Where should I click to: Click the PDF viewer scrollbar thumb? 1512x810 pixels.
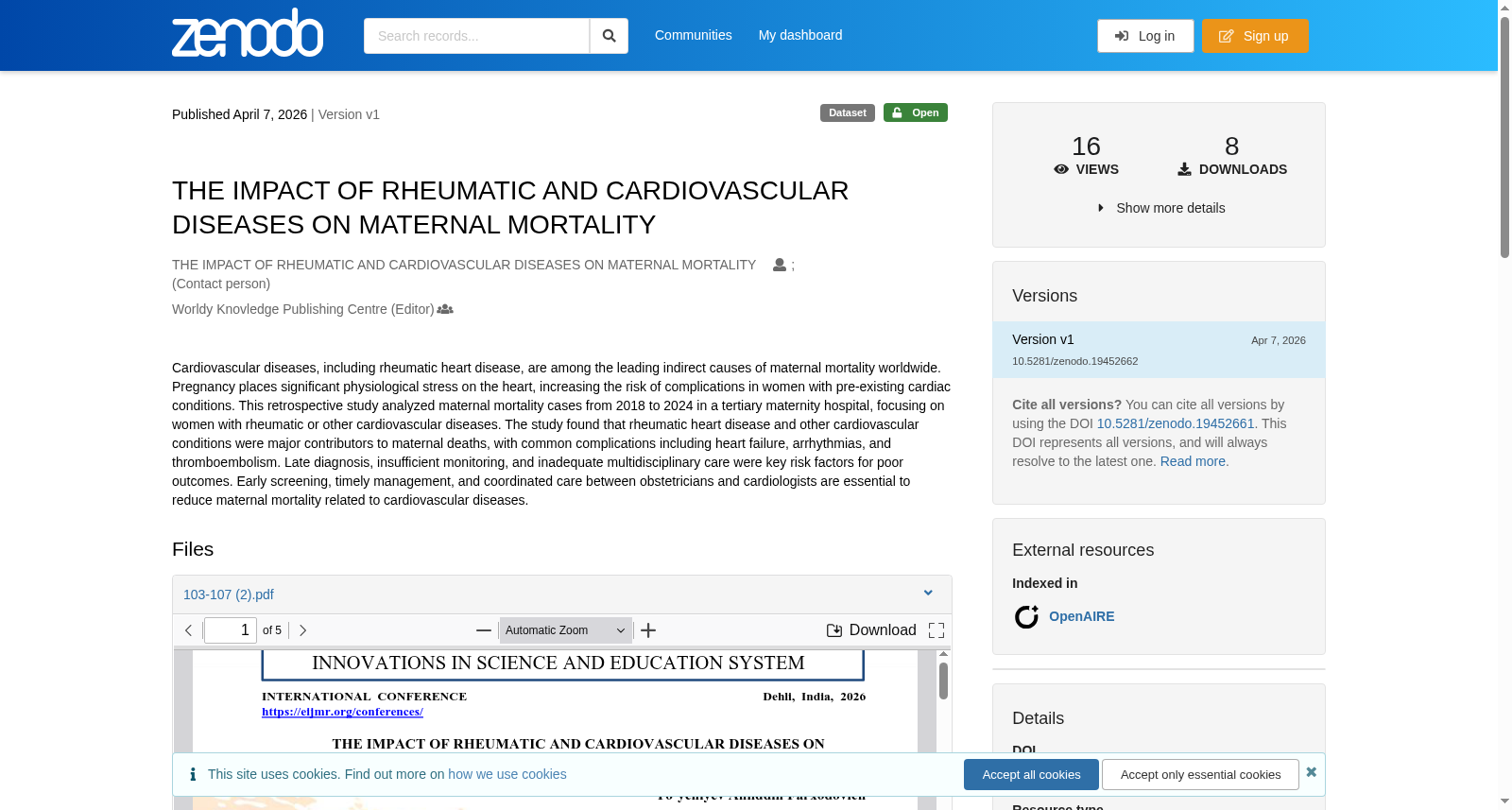943,681
